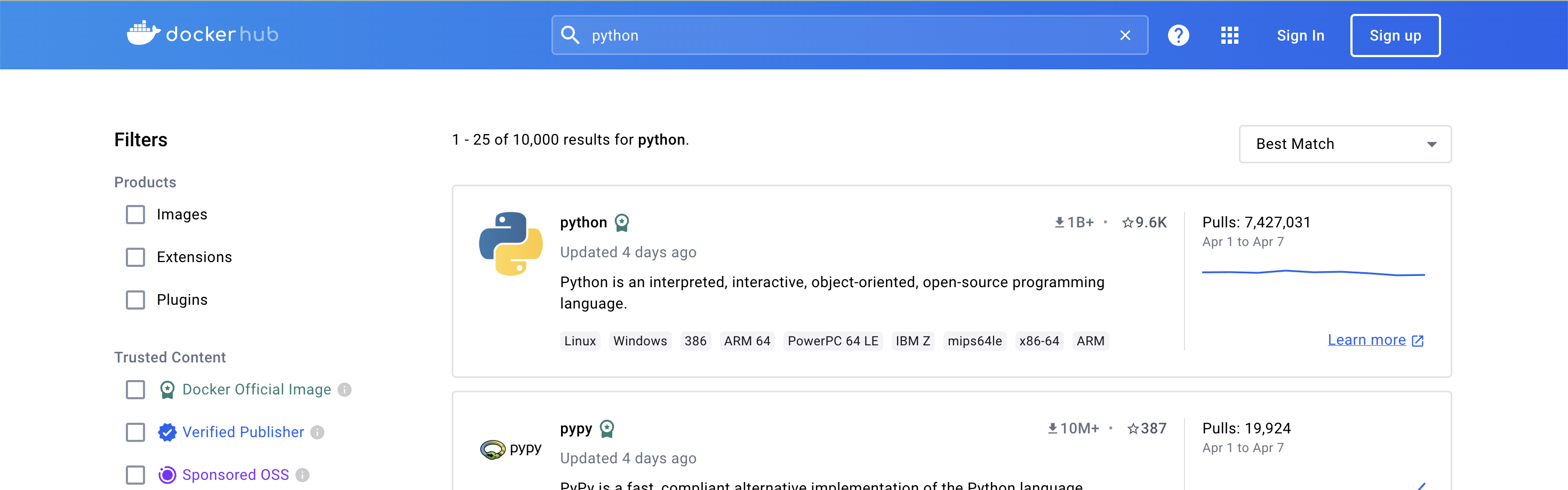Open the Best Match sort dropdown

click(x=1345, y=144)
